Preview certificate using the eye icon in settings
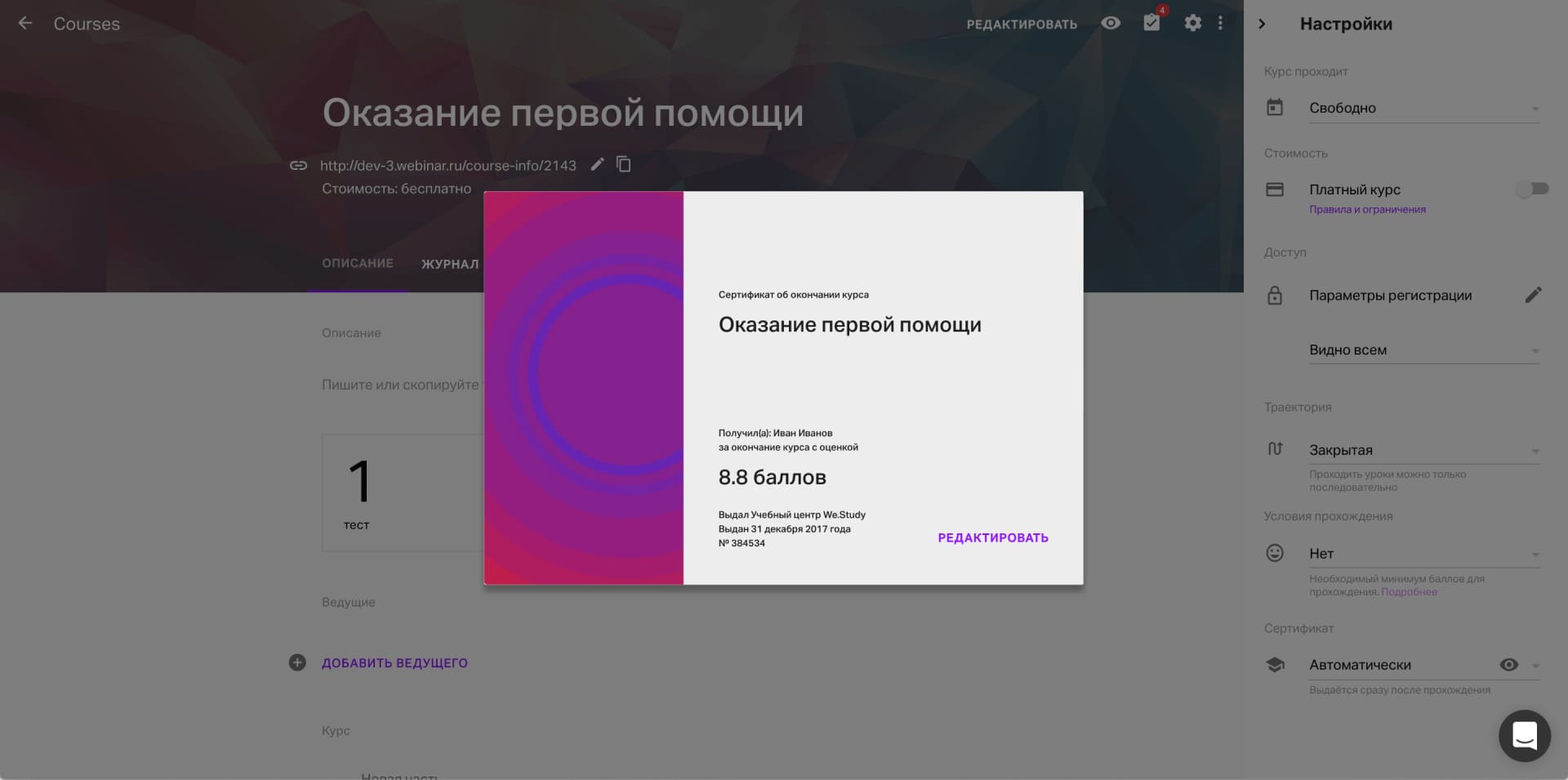Viewport: 1568px width, 780px height. (1508, 665)
